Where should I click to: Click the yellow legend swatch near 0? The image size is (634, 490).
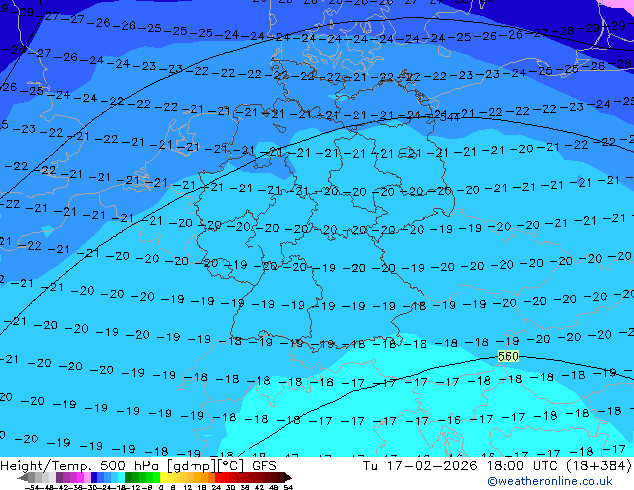163,477
